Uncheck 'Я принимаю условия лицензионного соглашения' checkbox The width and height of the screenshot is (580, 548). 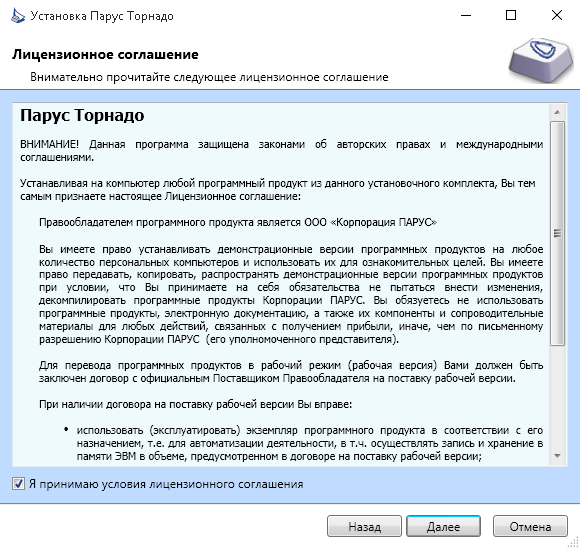(18, 484)
